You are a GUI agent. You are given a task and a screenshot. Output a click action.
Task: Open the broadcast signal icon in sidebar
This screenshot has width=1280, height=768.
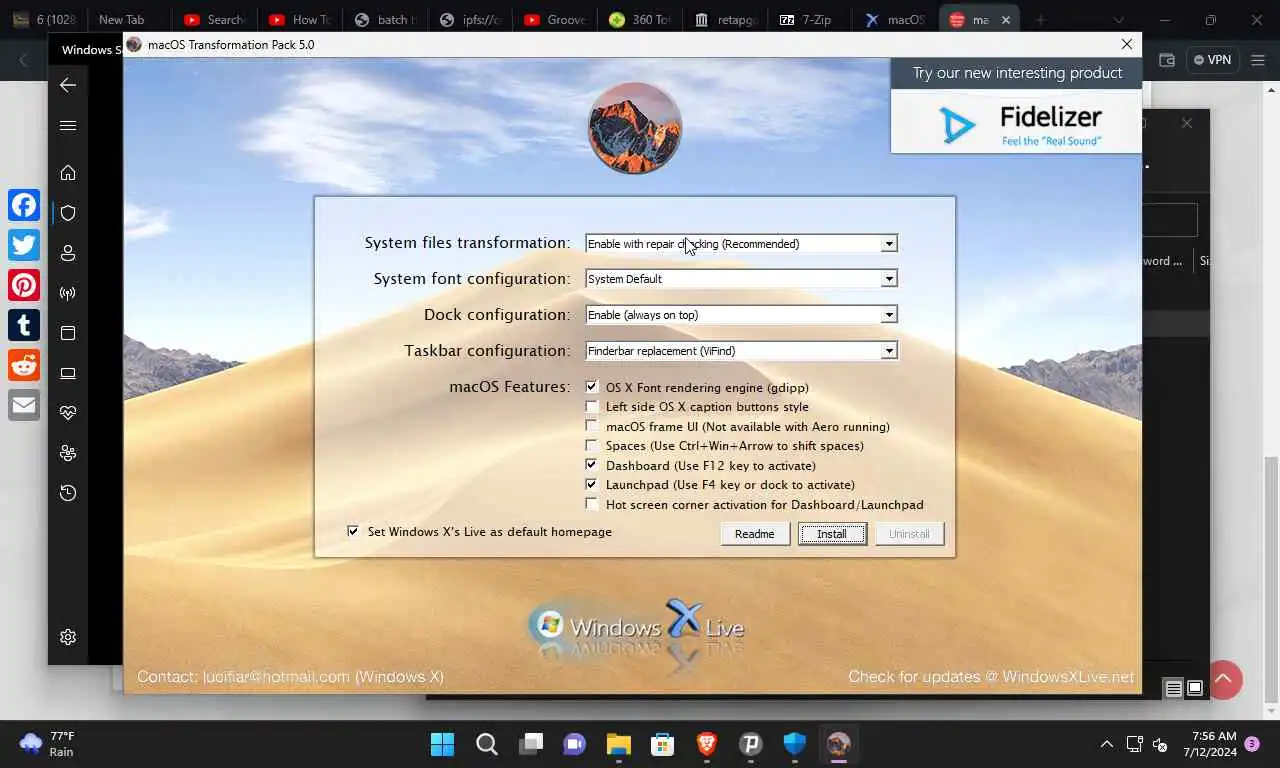click(x=68, y=293)
